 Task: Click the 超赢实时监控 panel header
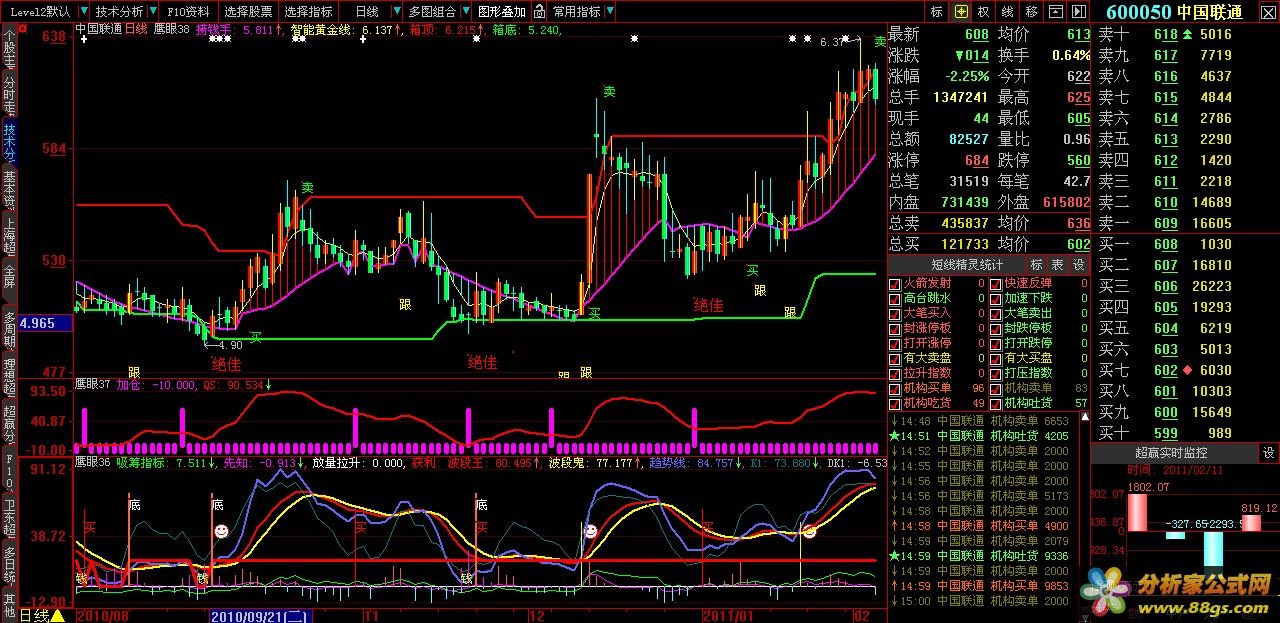[1173, 453]
